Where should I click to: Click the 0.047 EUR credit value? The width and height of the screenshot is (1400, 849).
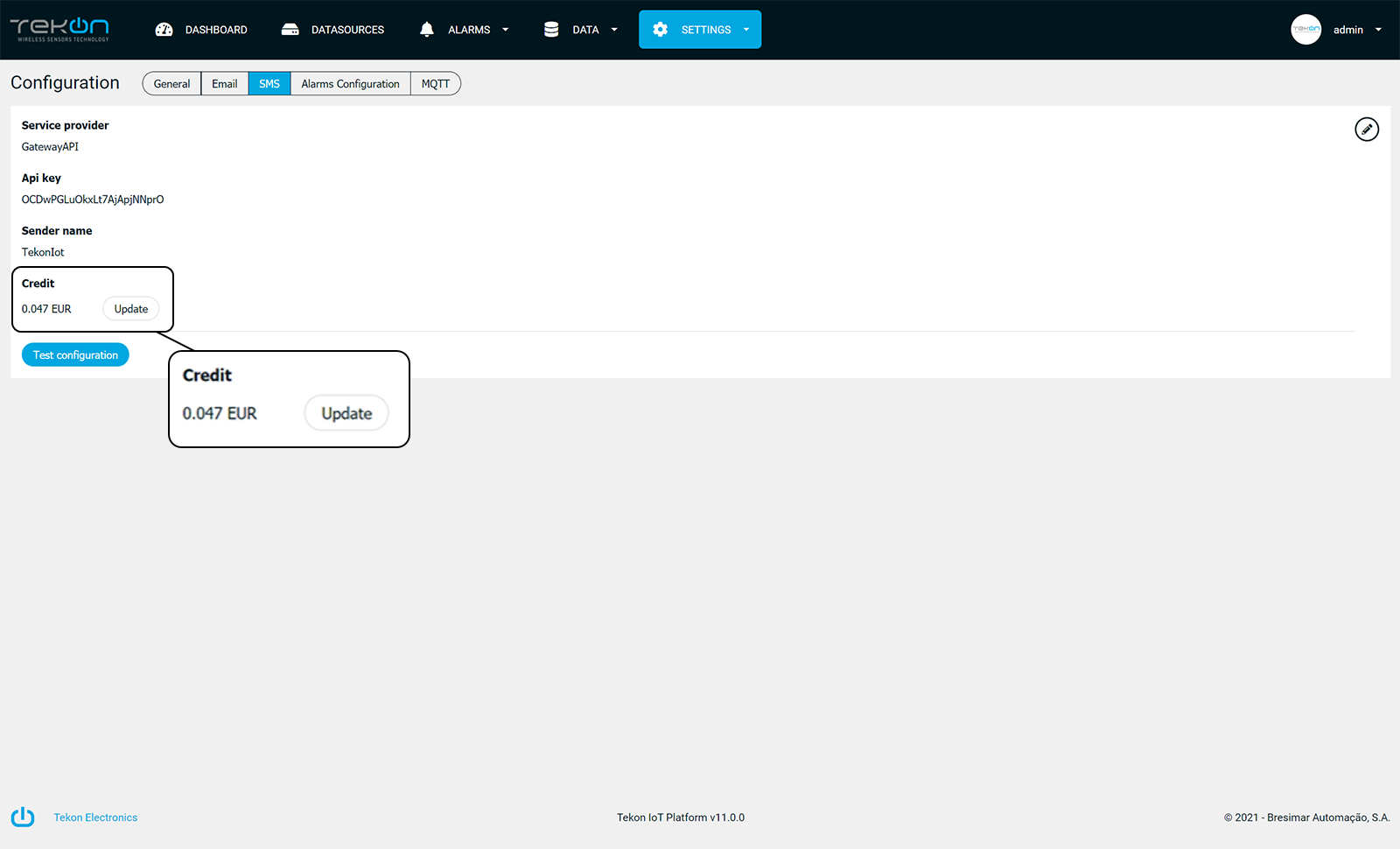(x=46, y=309)
